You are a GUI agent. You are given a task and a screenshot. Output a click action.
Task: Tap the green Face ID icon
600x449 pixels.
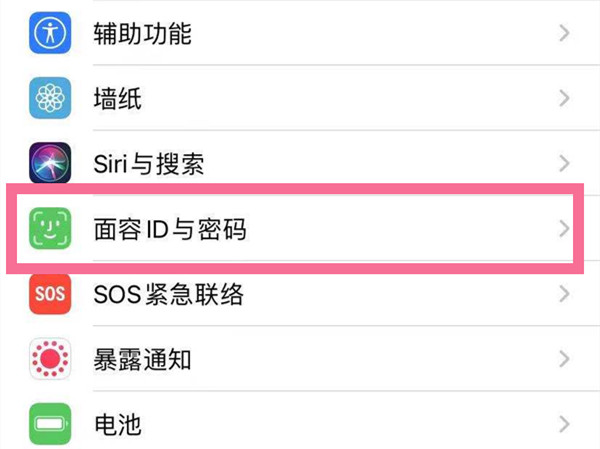[49, 229]
